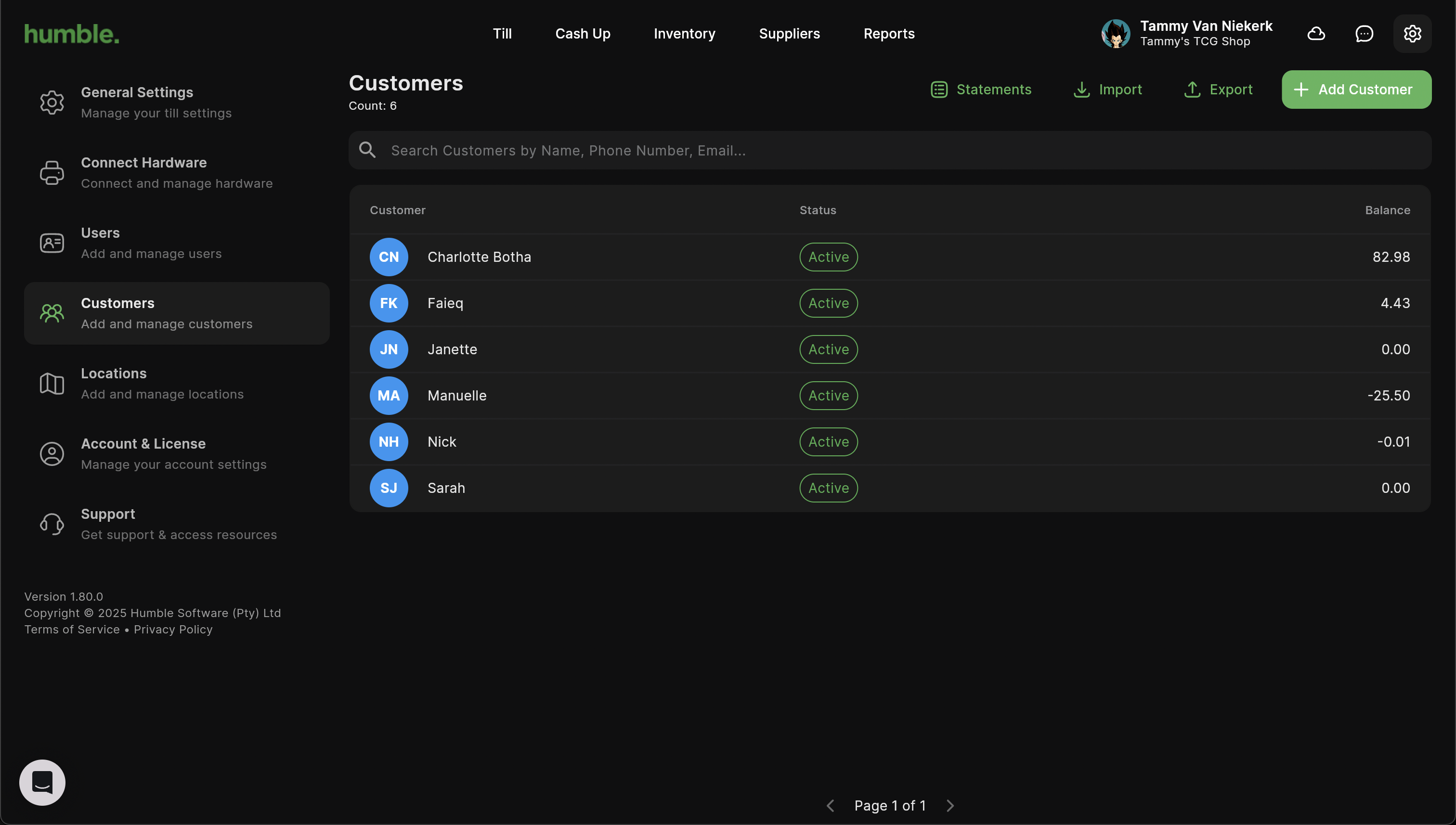This screenshot has width=1456, height=825.
Task: Click the humble logo
Action: coord(72,34)
